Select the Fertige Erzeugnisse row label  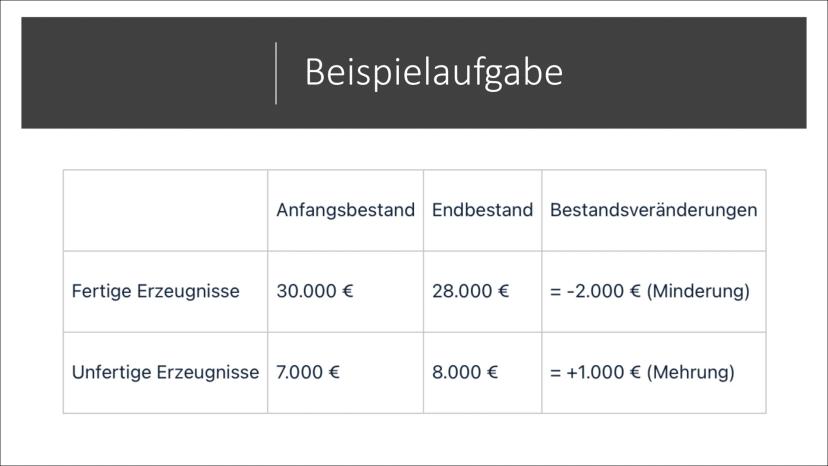(156, 292)
